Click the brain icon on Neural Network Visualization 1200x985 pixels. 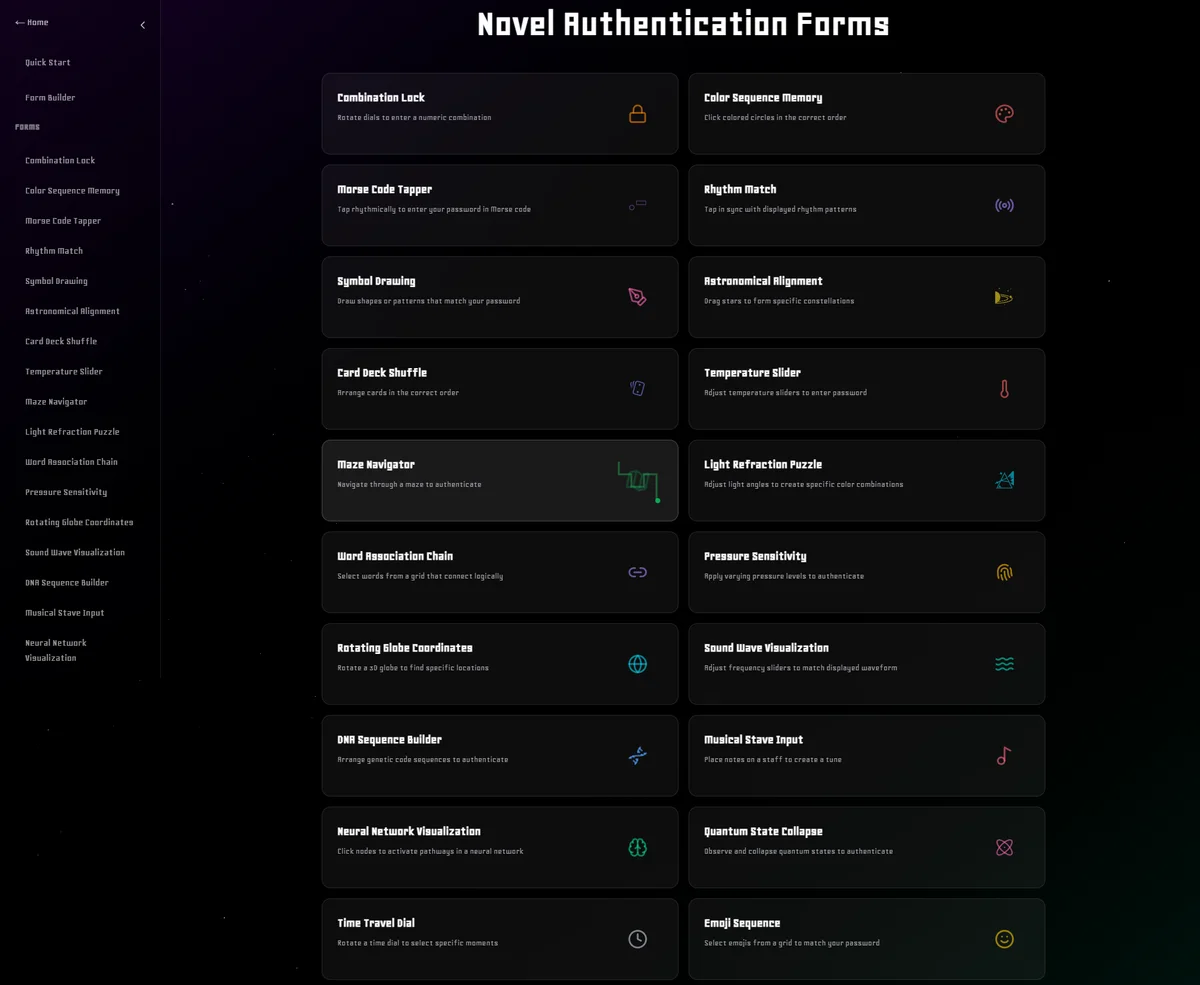click(x=637, y=848)
